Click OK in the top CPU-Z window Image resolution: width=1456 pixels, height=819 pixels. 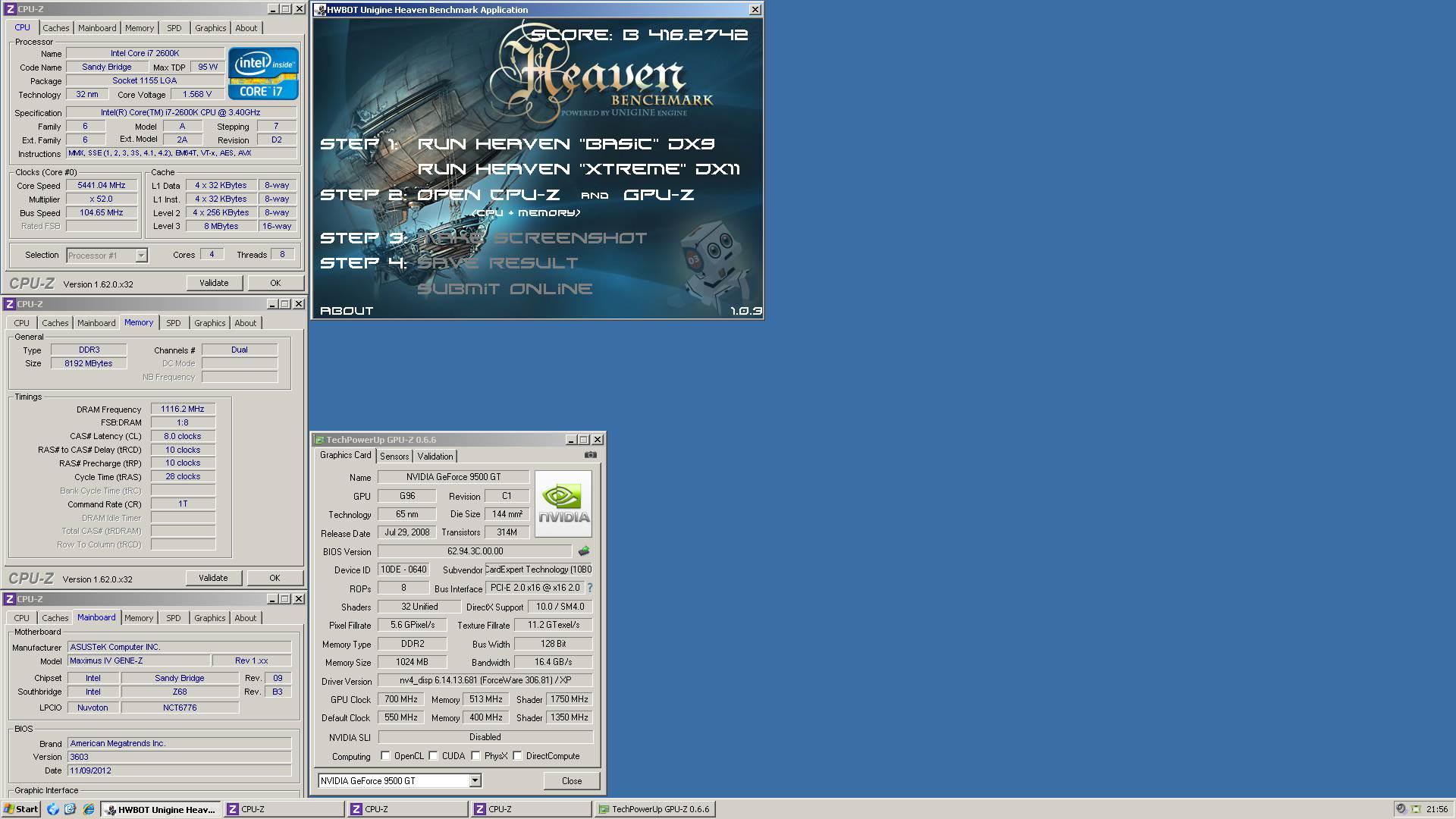pyautogui.click(x=275, y=283)
